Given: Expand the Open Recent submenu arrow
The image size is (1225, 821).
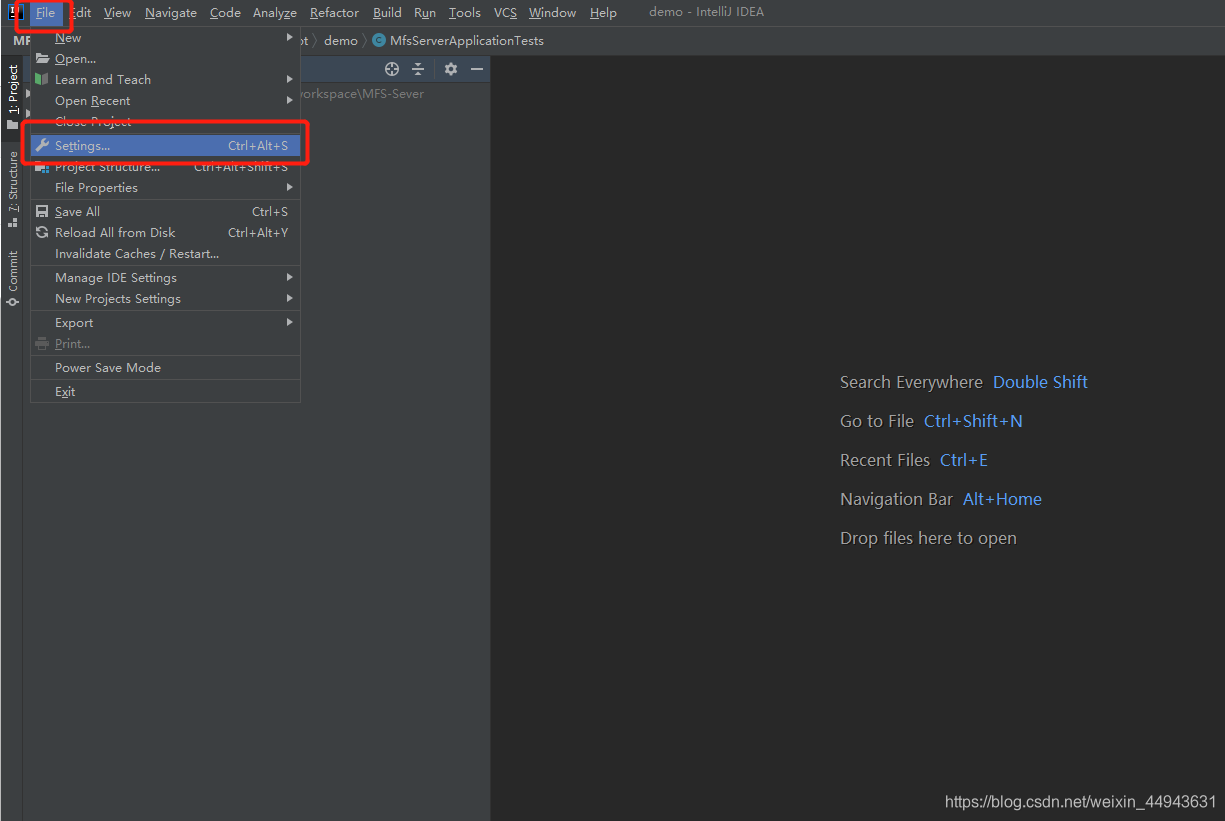Looking at the screenshot, I should point(290,101).
